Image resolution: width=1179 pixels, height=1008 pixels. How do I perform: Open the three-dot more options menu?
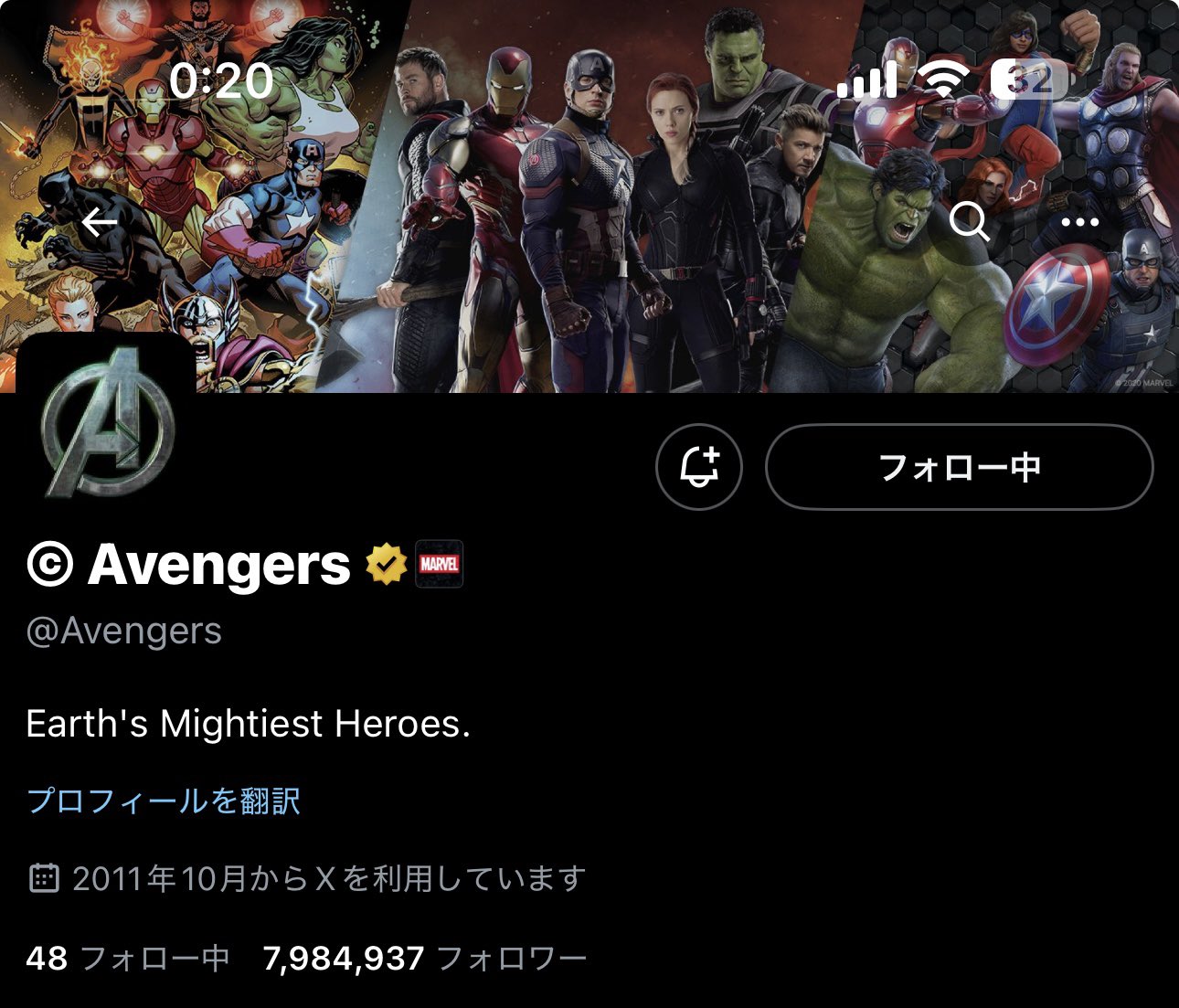[x=1080, y=222]
